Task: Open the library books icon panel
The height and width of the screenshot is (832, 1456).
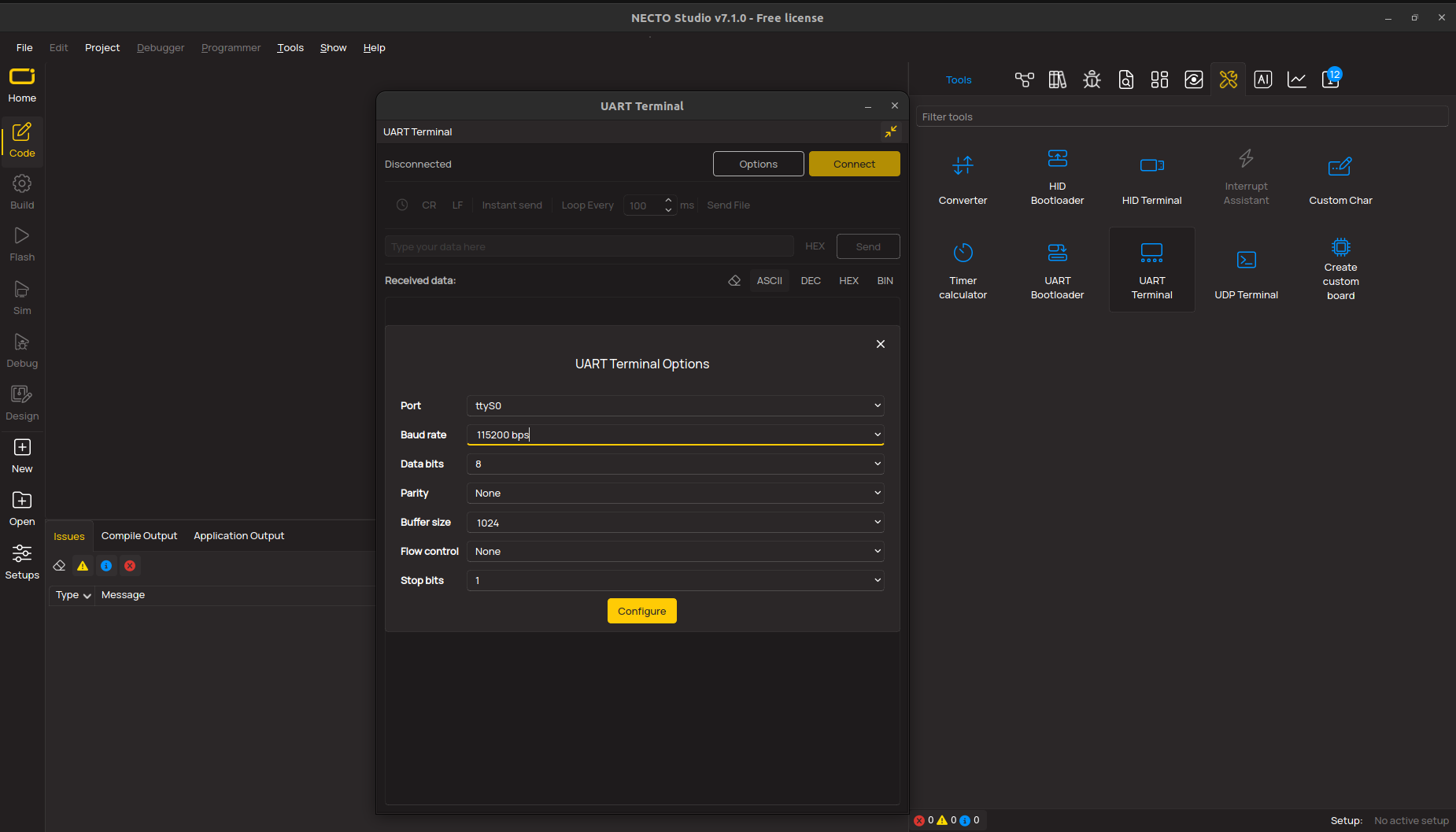Action: click(1058, 80)
